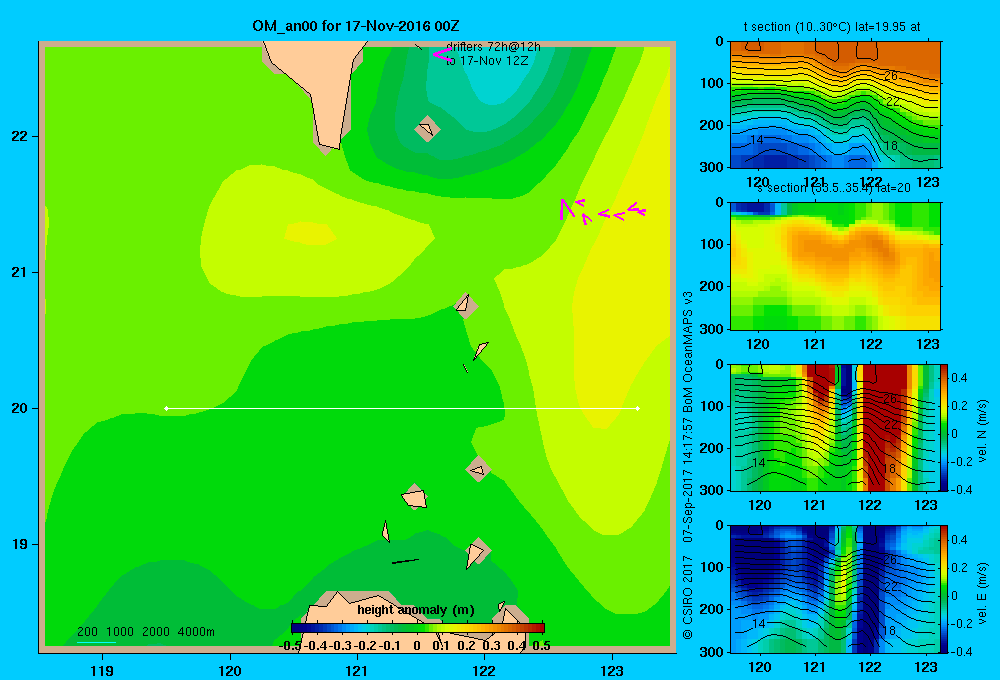
Task: Select latitude label 22 on main map axis
Action: click(20, 136)
